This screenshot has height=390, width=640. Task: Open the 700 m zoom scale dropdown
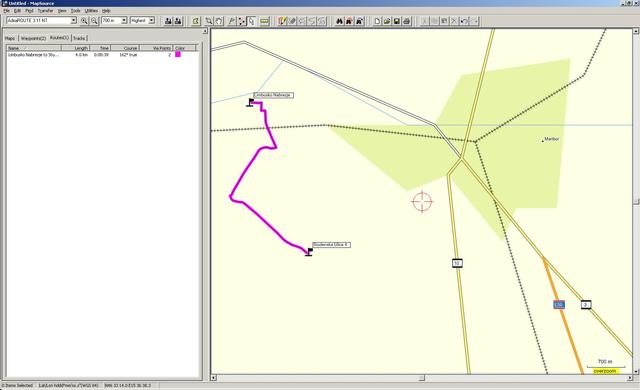pos(124,20)
